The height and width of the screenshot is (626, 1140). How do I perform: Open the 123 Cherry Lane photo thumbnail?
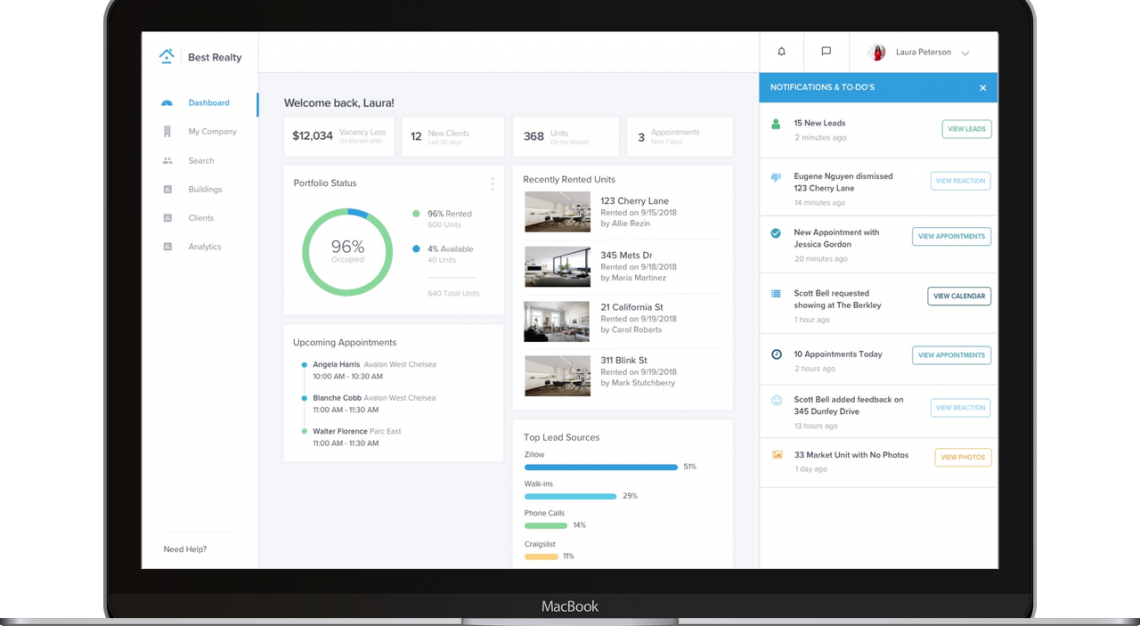558,212
